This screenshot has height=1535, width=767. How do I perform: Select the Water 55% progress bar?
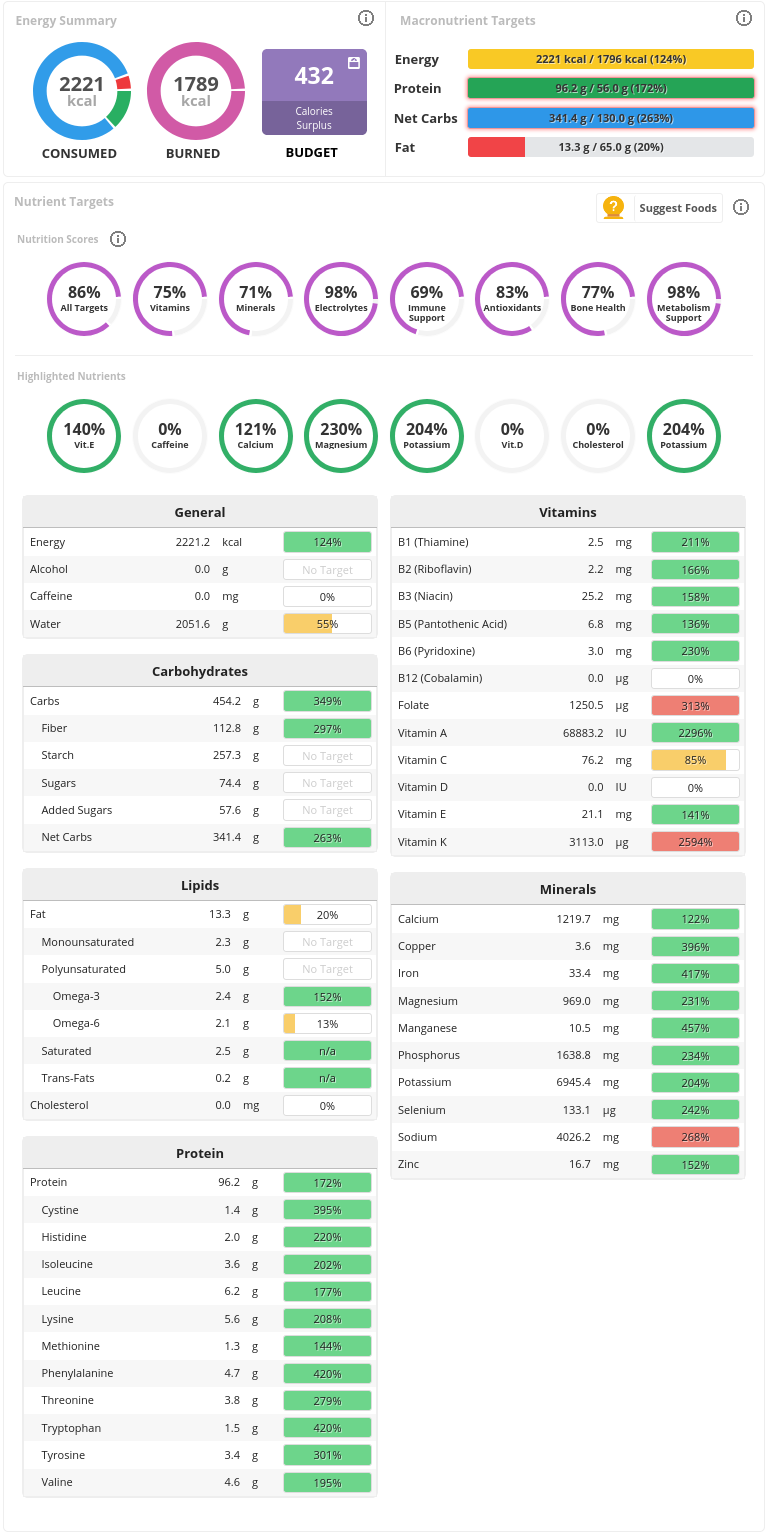[327, 624]
